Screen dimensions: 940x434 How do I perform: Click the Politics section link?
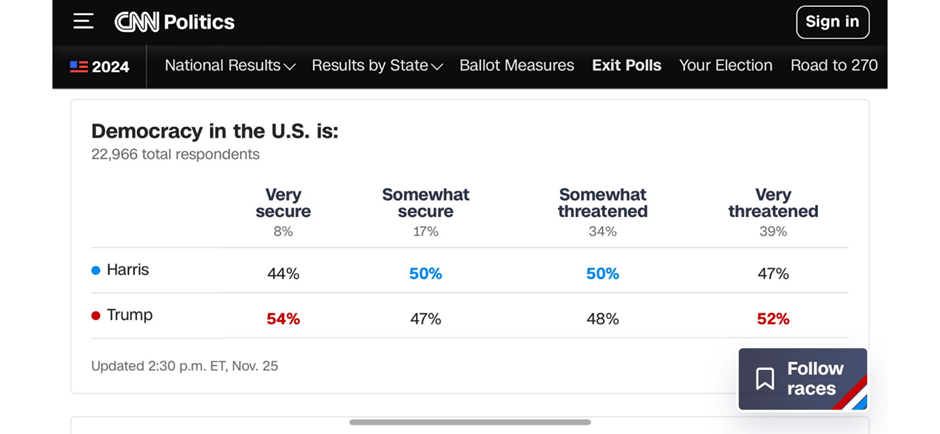point(199,22)
